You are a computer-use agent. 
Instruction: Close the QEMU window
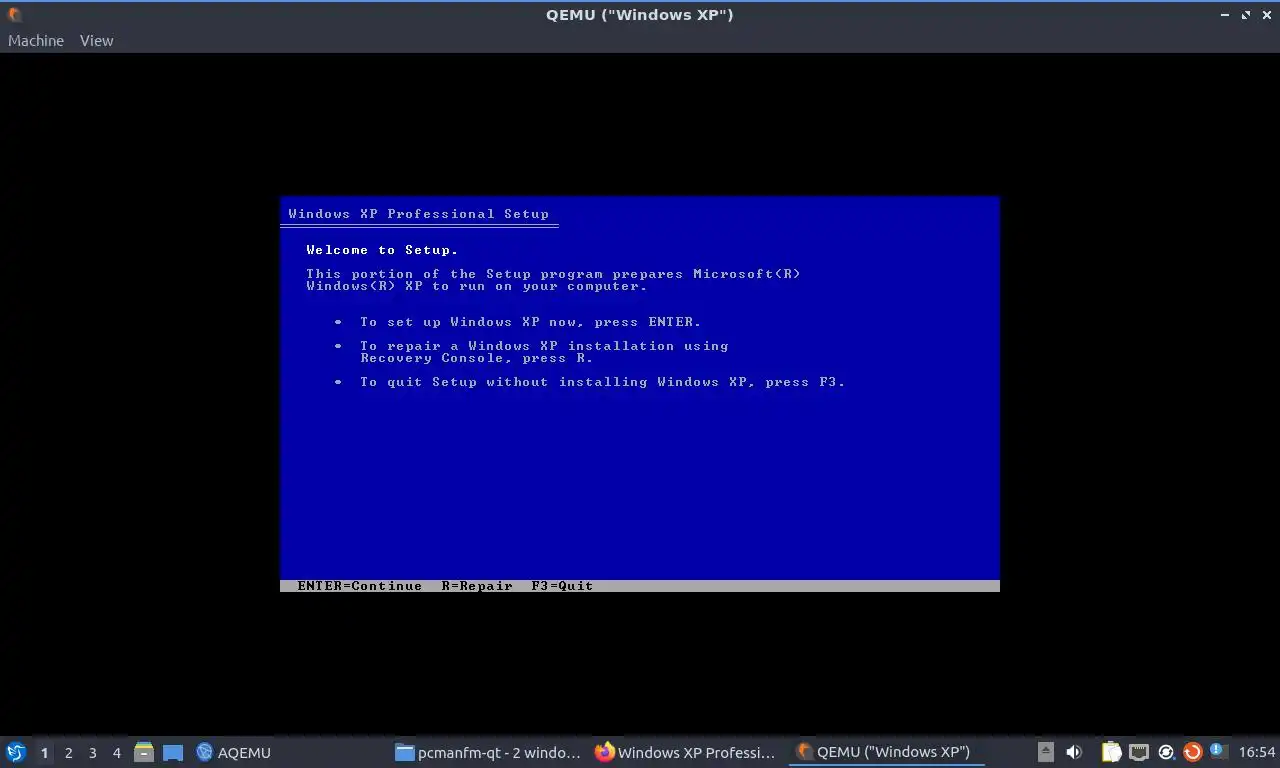(x=1266, y=15)
